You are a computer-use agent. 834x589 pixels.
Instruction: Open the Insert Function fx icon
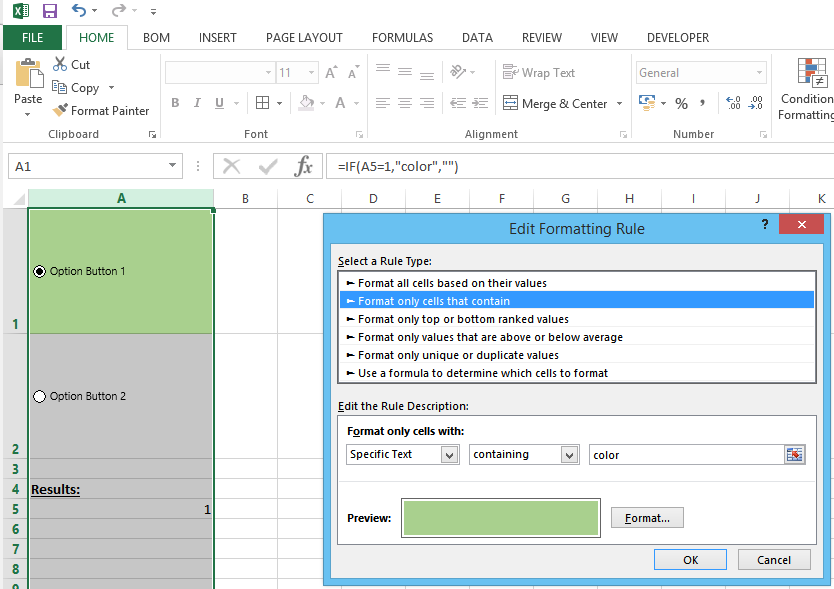coord(303,166)
